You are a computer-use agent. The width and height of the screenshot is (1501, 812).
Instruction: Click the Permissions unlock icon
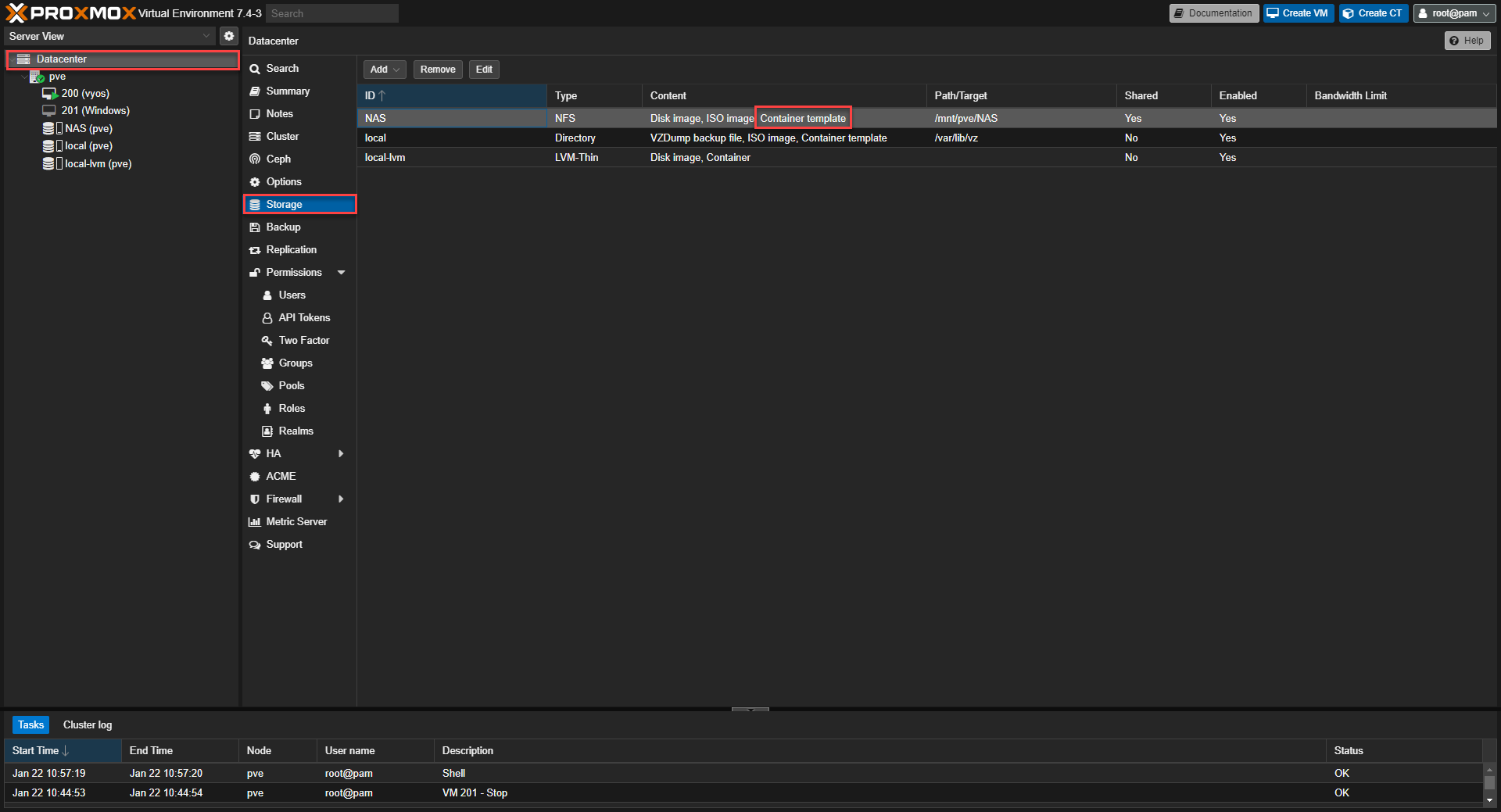click(255, 273)
